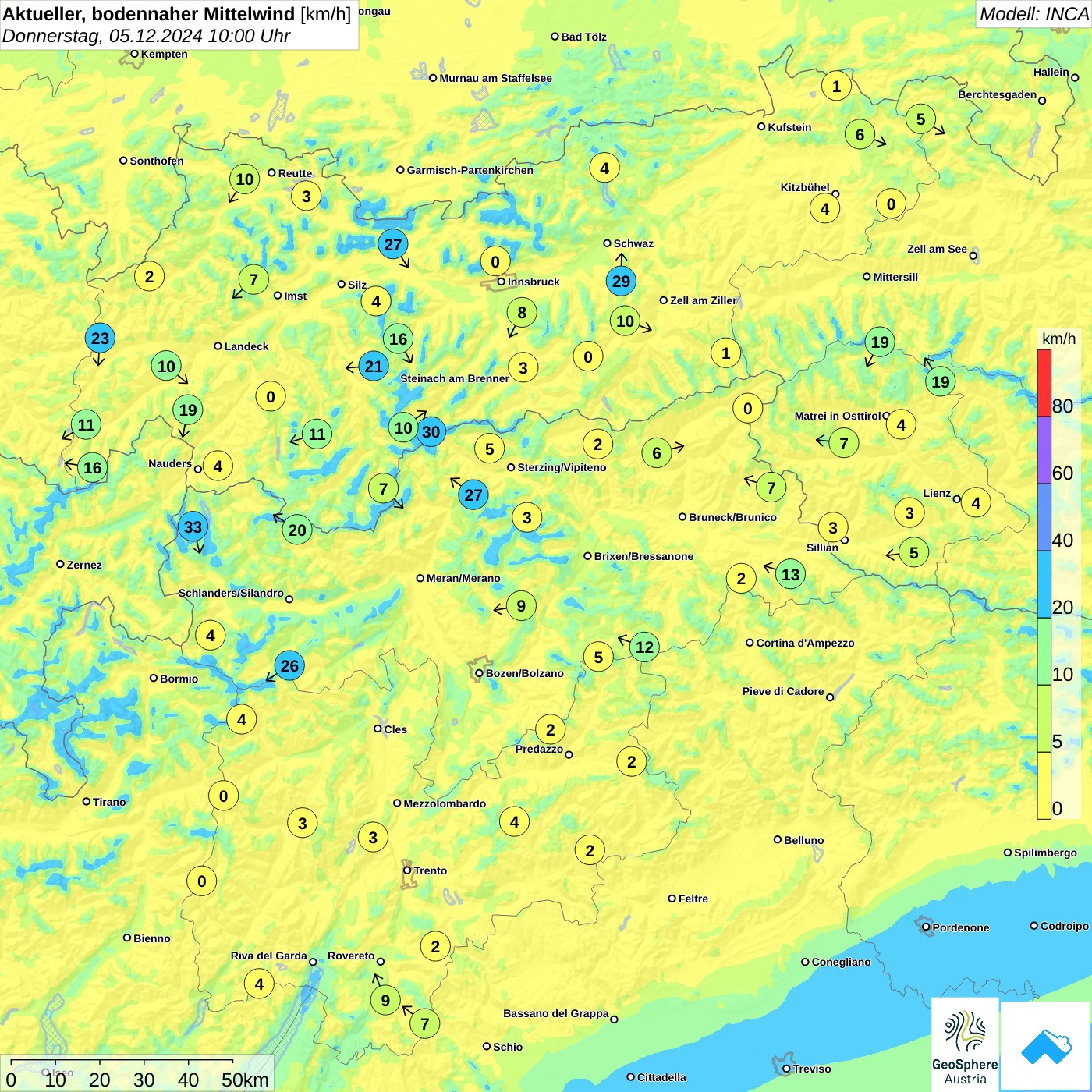
Task: Select the 13 km/h marker near Sillian
Action: 790,575
